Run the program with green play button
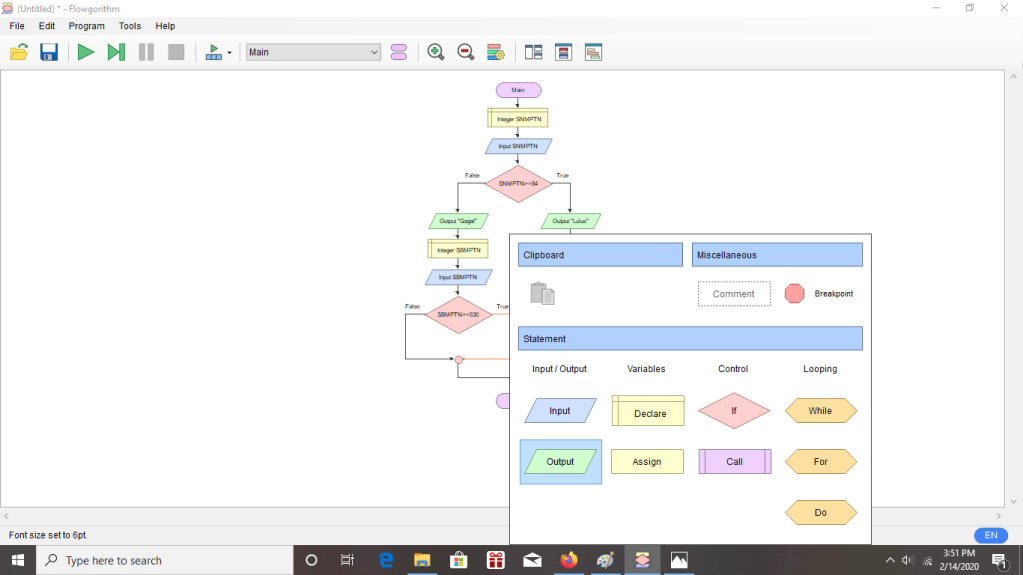The image size is (1023, 575). 86,52
